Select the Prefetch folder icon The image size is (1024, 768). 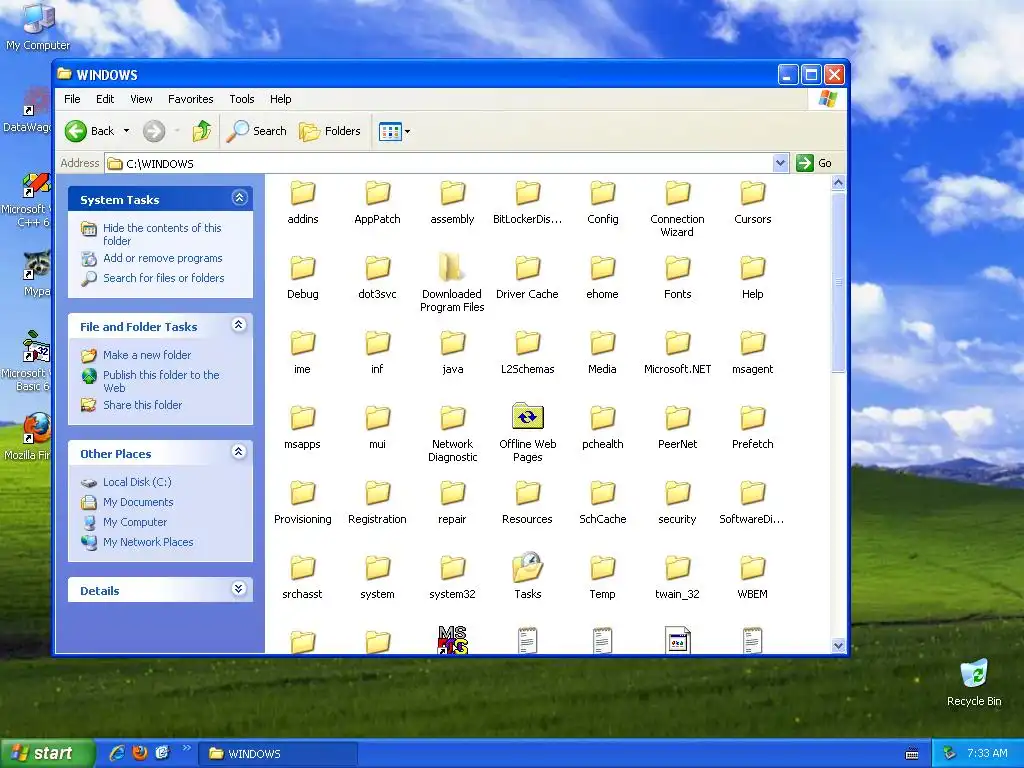pos(752,418)
